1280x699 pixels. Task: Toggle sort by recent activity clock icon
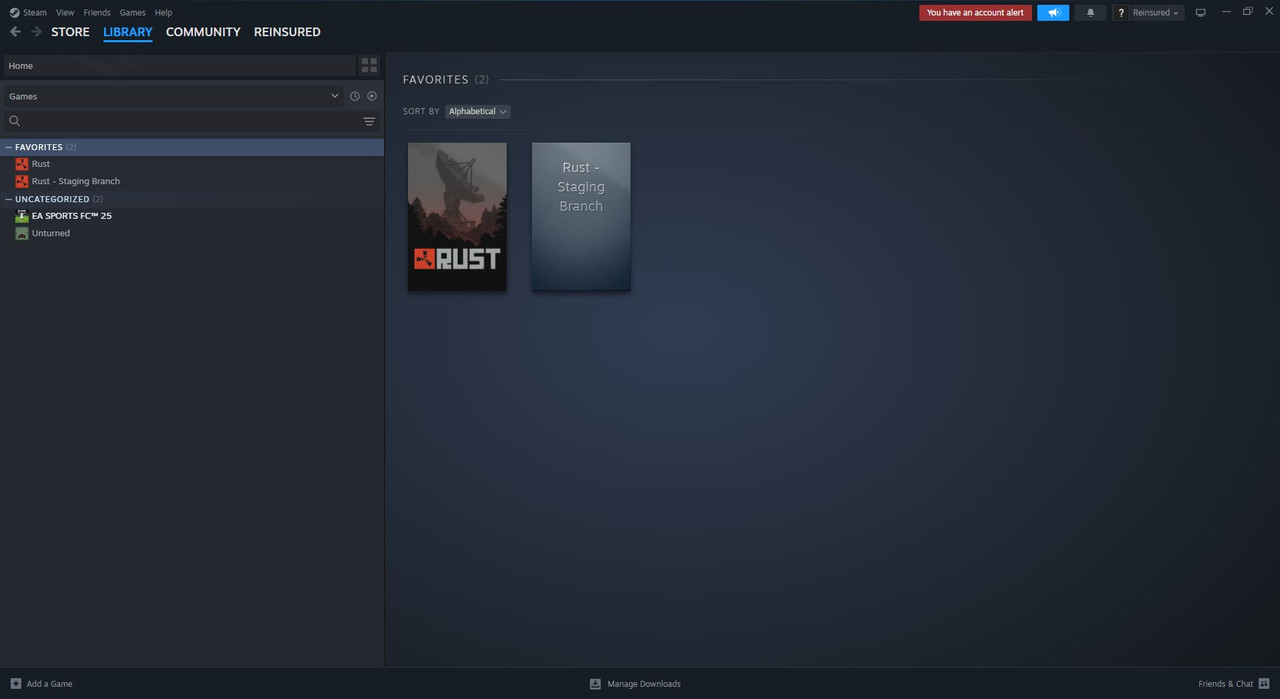click(x=354, y=96)
